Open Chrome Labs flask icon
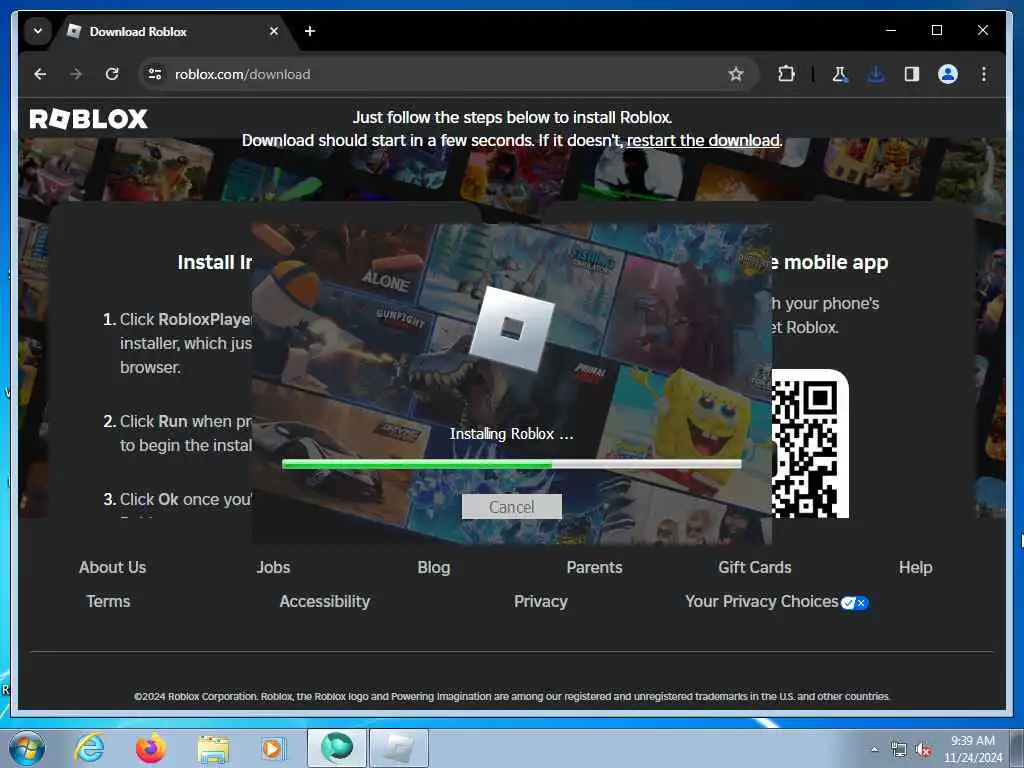 point(840,74)
